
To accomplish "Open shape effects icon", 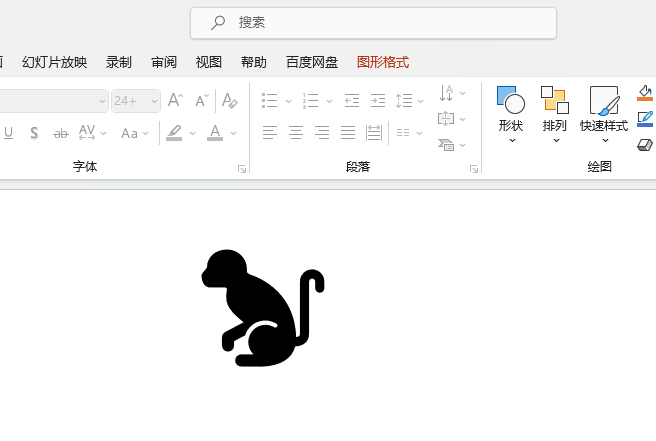I will (645, 145).
